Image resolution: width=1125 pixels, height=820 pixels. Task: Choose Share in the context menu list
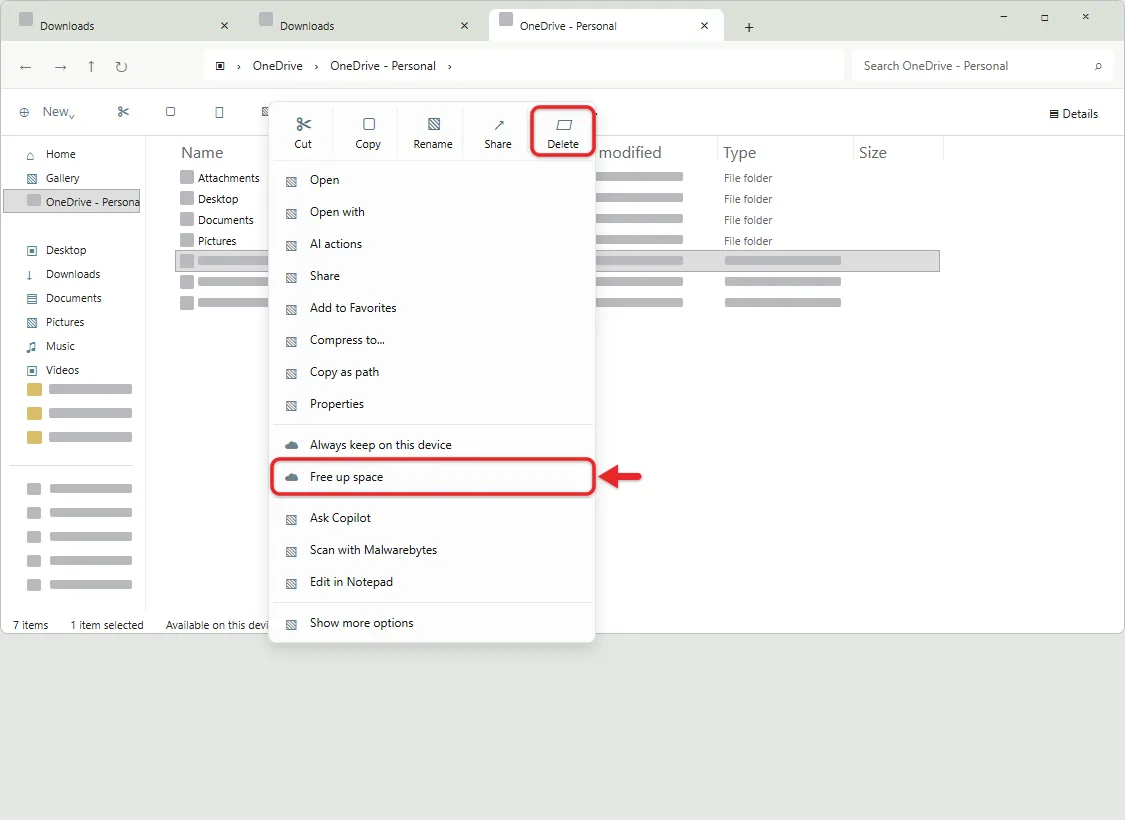(x=433, y=276)
